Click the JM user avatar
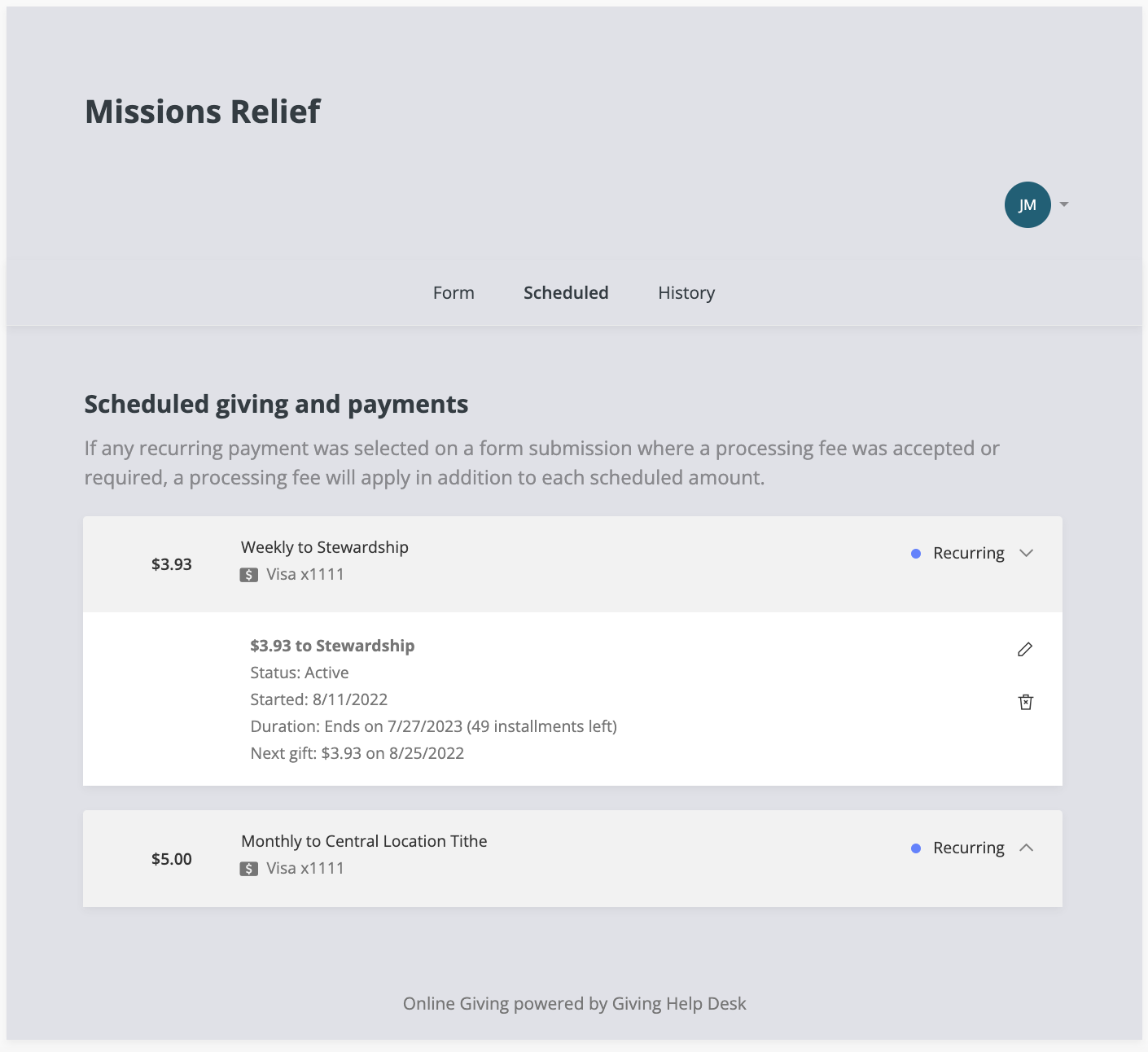This screenshot has height=1052, width=1148. [1028, 204]
